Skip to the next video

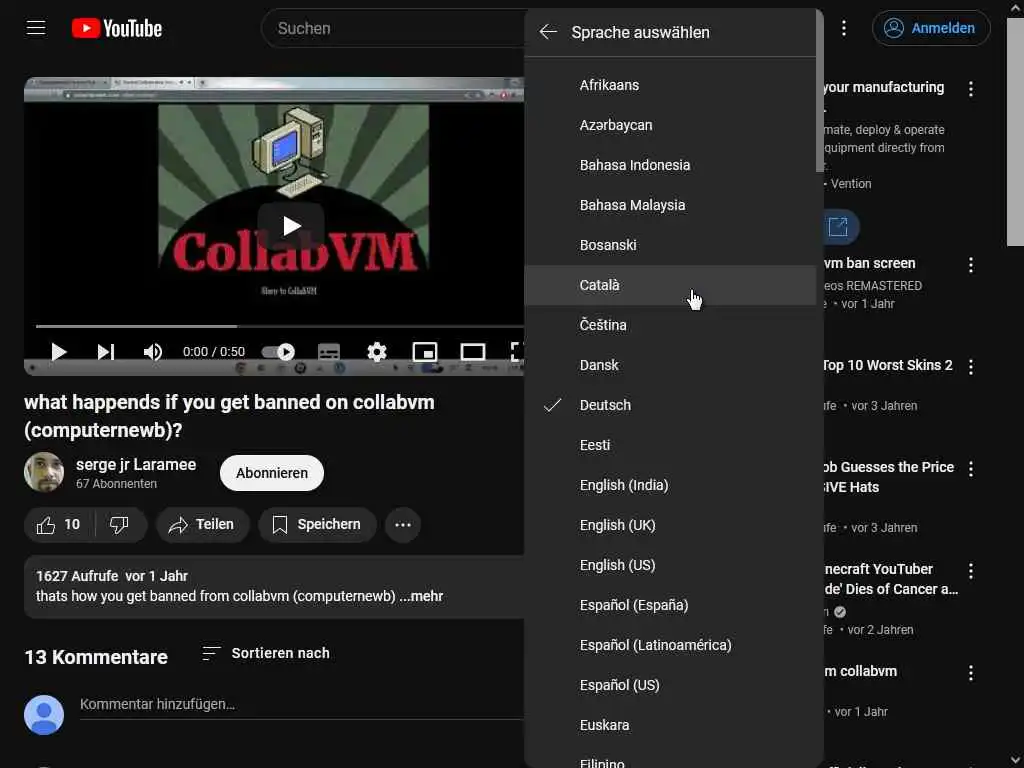[106, 352]
